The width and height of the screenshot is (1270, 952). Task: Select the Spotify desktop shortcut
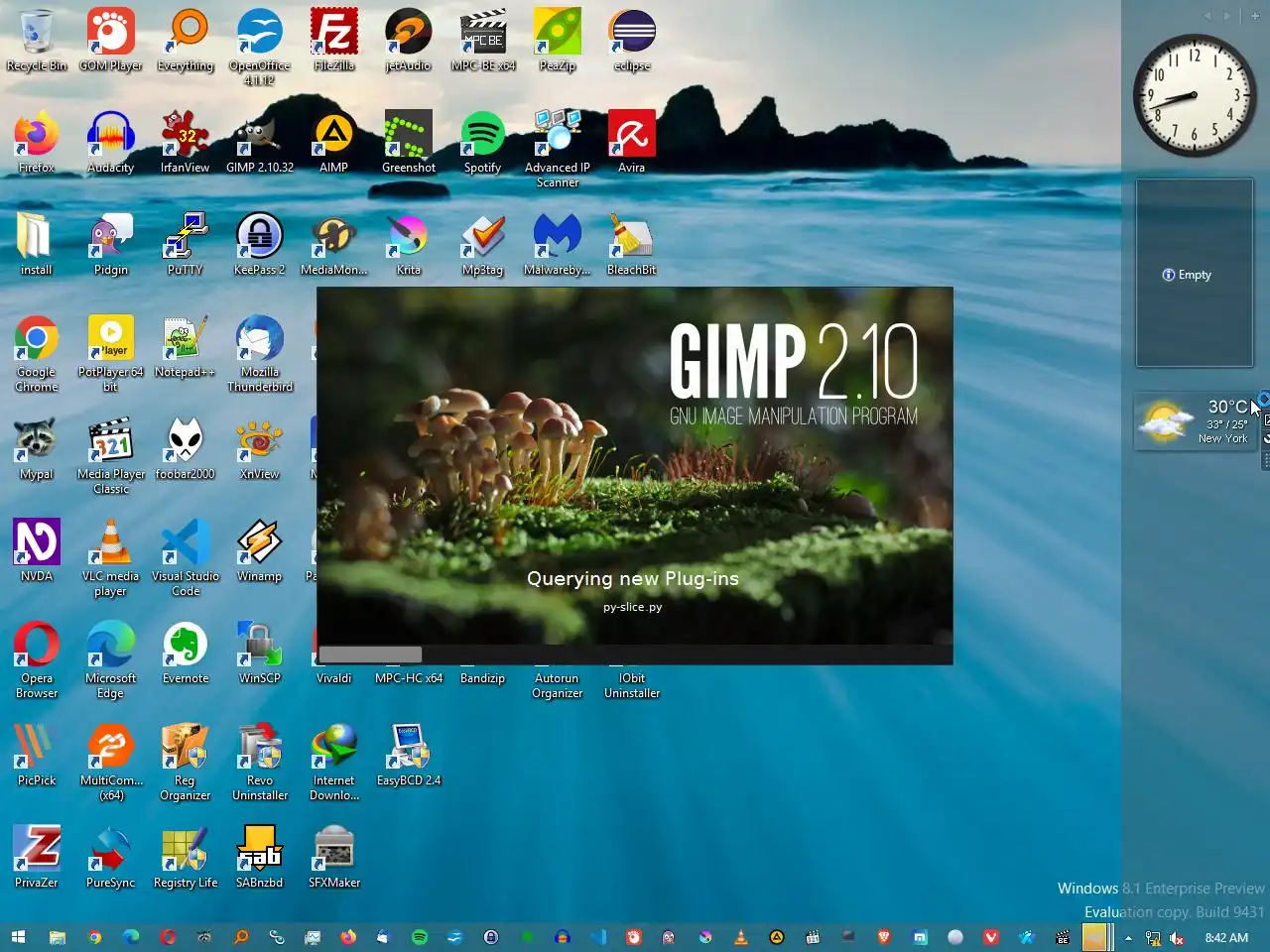coord(483,142)
